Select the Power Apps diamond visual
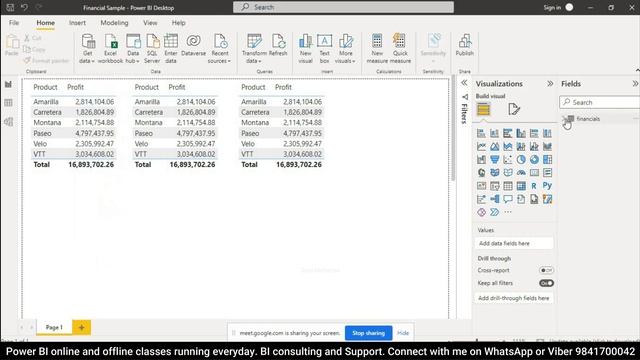Viewport: 640px width, 360px height. [x=482, y=212]
